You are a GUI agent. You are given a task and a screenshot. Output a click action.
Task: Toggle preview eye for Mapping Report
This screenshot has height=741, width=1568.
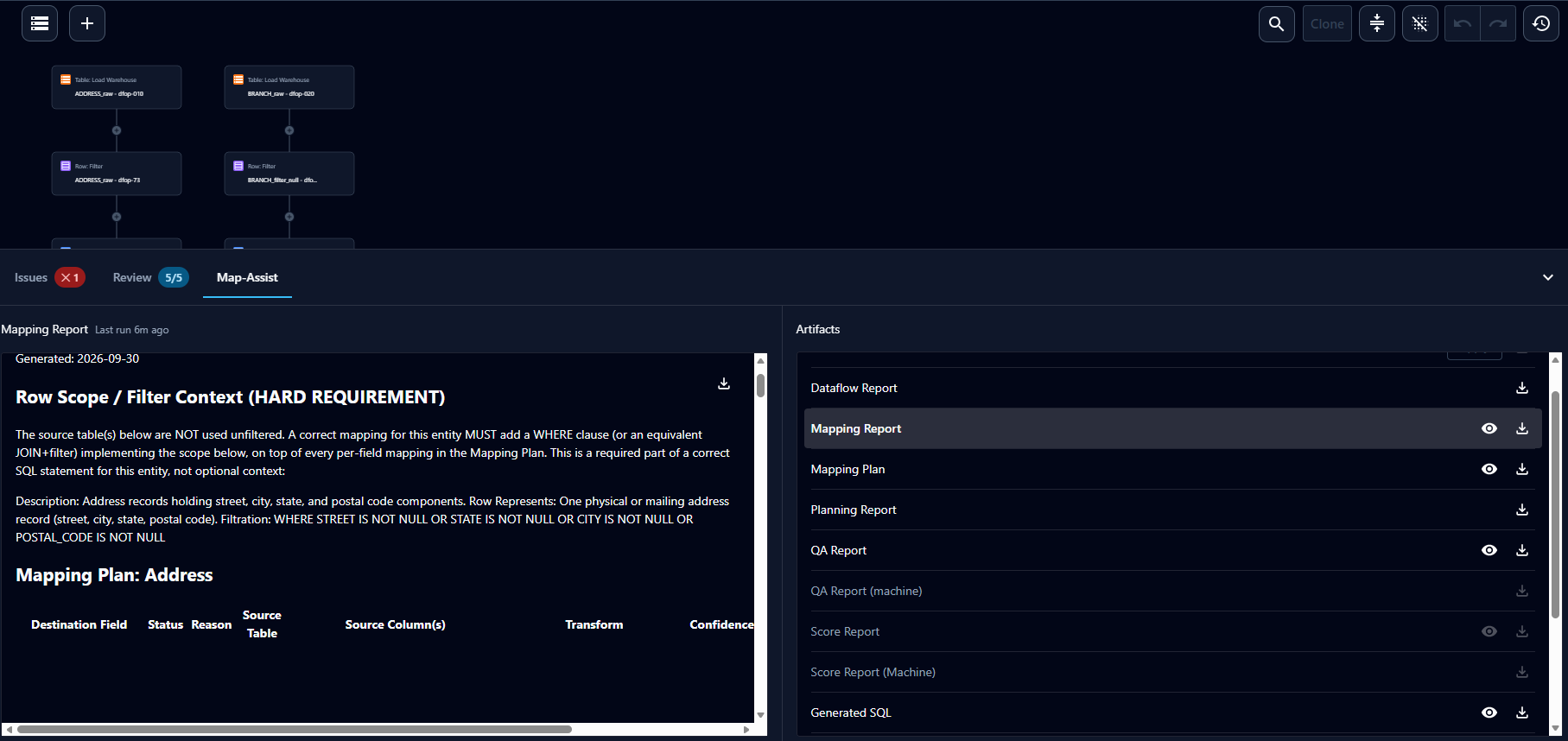tap(1489, 428)
